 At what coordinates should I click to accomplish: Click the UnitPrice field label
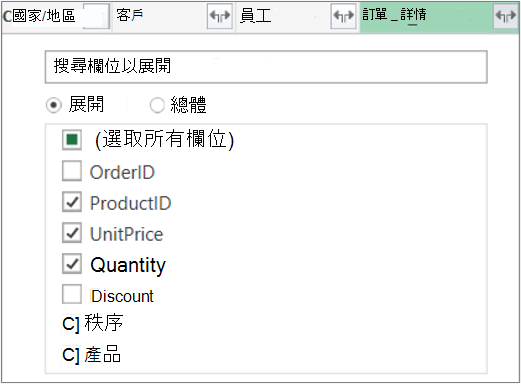click(x=127, y=234)
